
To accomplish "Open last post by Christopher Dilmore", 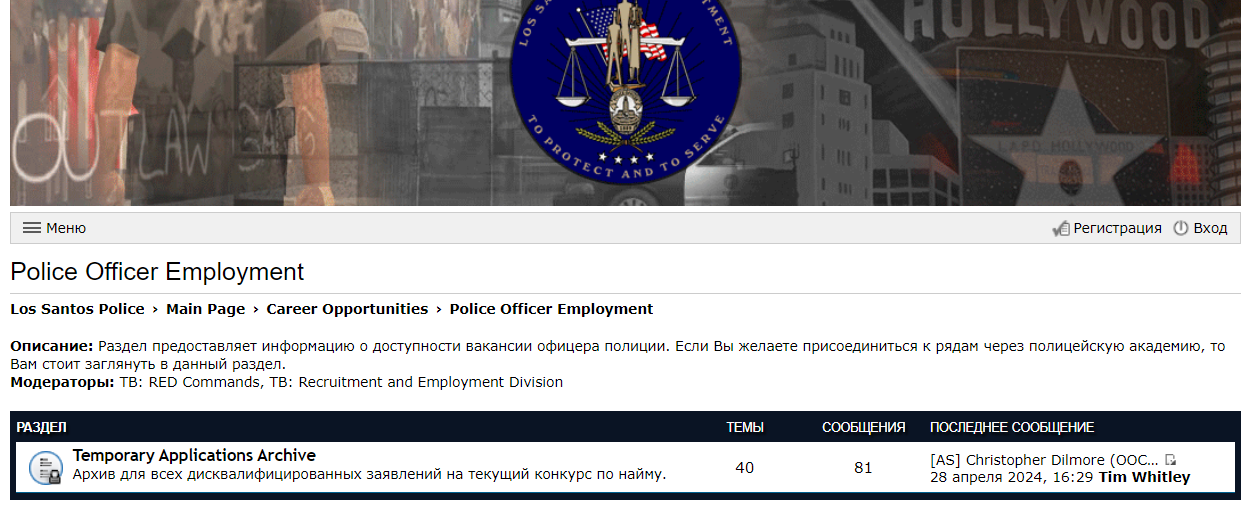I will tap(1044, 460).
